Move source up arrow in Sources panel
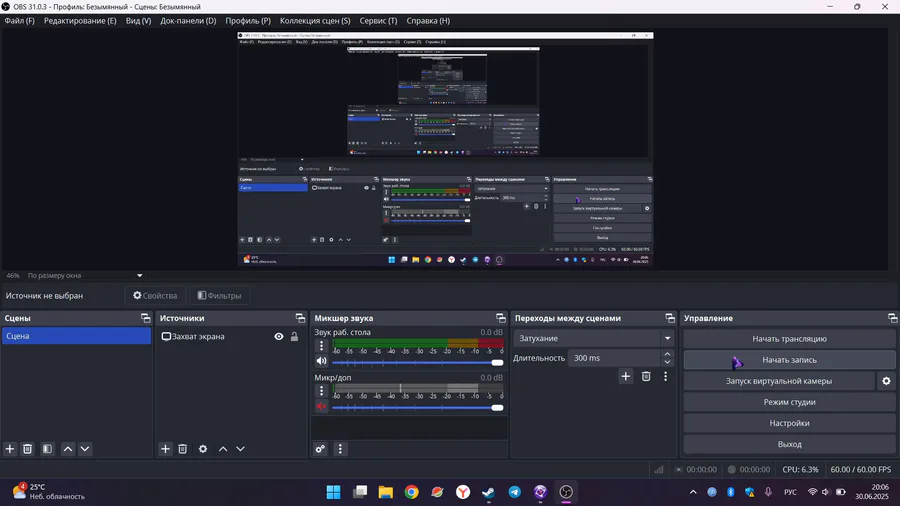 coord(223,449)
